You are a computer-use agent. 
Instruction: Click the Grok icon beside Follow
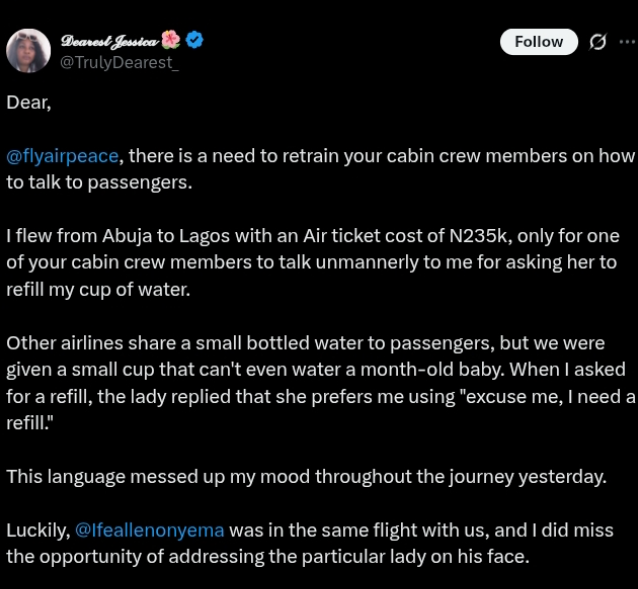tap(597, 41)
